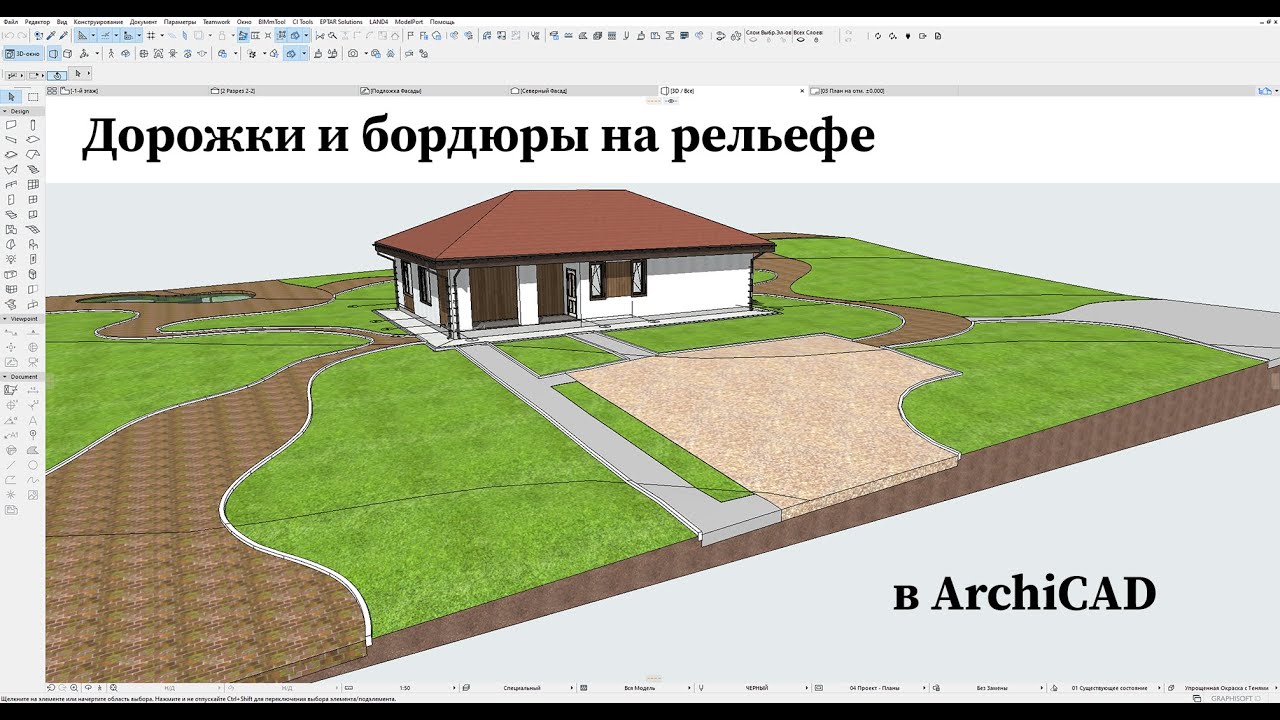The height and width of the screenshot is (720, 1280).
Task: Open the Окно menu
Action: pyautogui.click(x=244, y=21)
